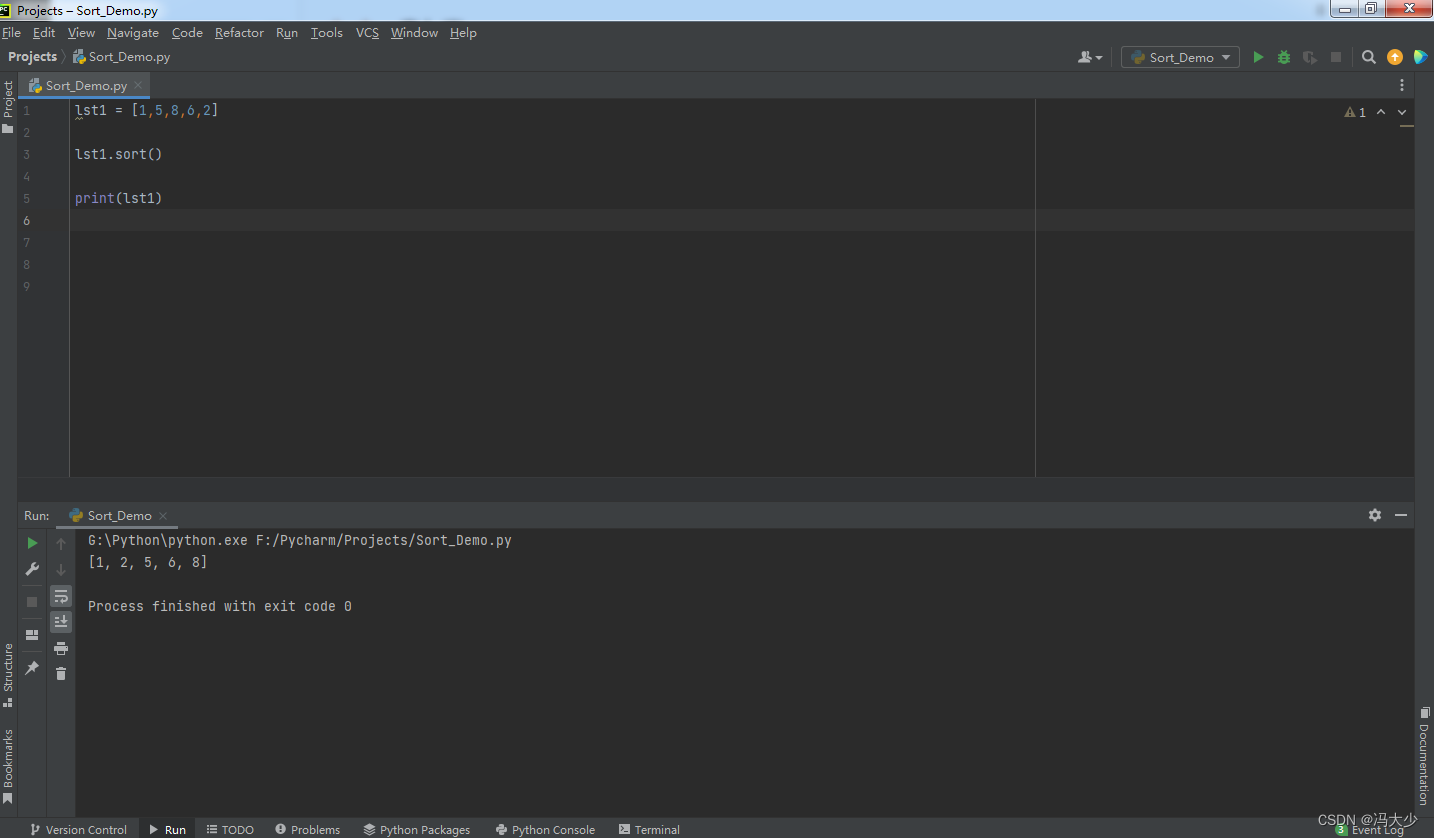Click the Run panel stop square
1434x838 pixels.
(x=32, y=601)
